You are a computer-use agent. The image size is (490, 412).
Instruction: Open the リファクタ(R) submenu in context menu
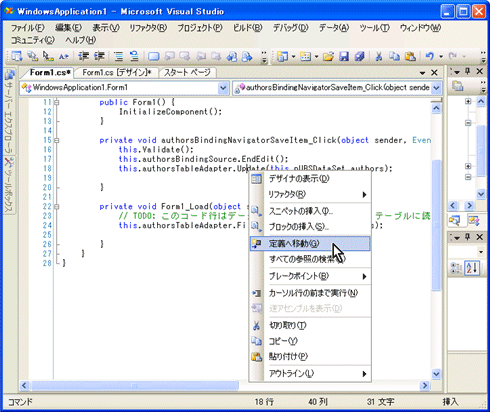point(310,194)
